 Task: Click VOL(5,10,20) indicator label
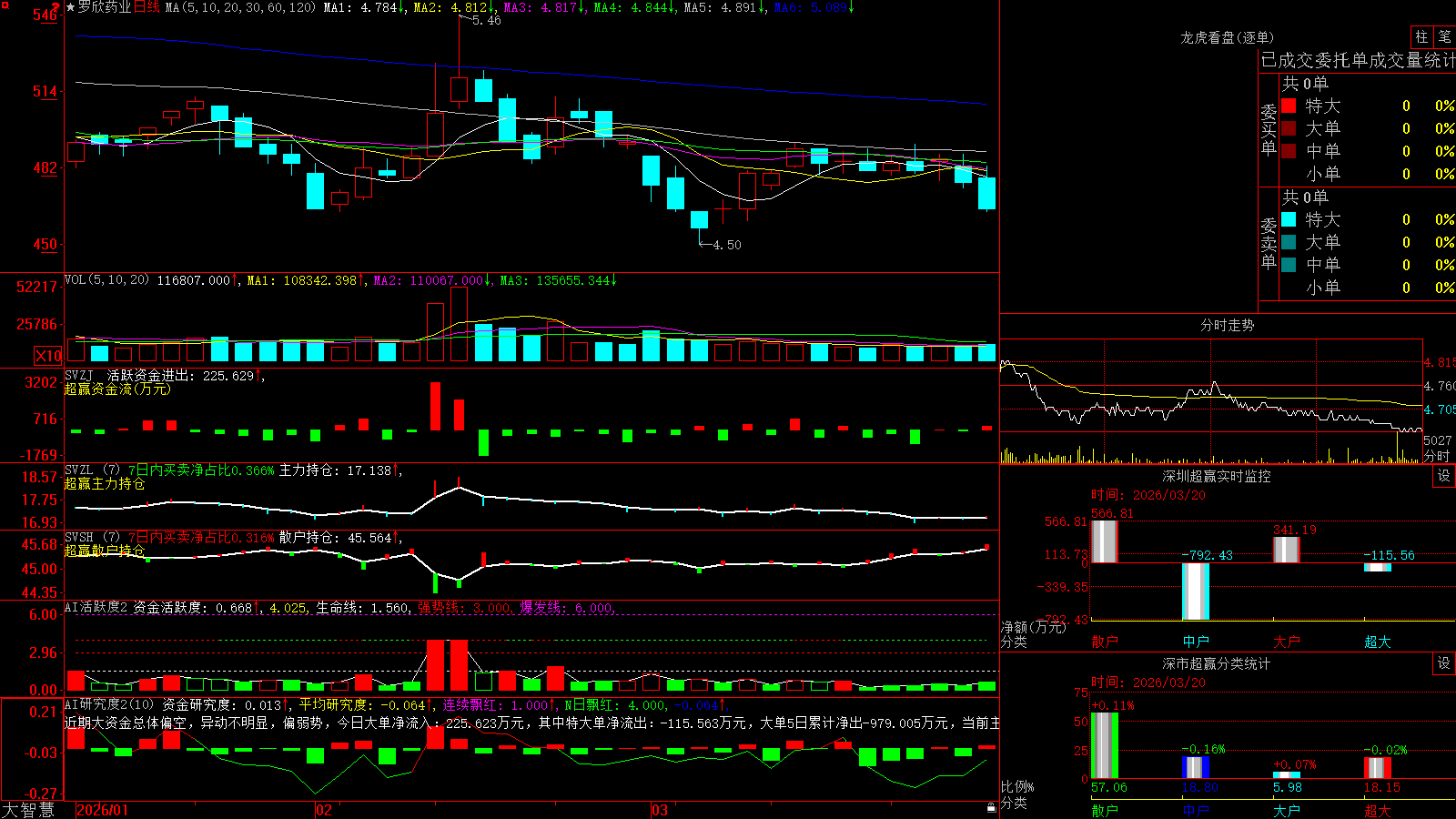[x=106, y=280]
